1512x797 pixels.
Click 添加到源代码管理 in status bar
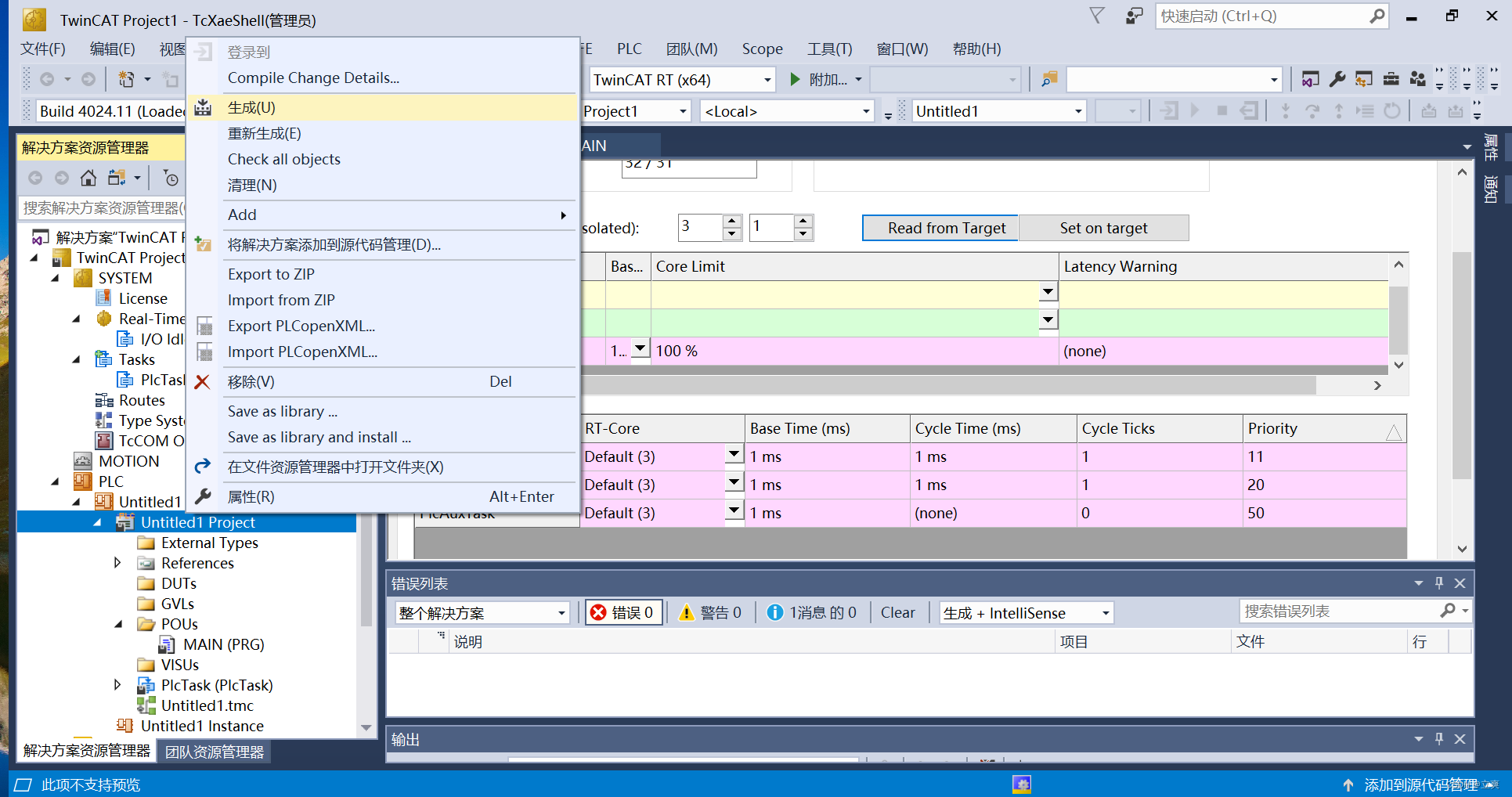coord(1420,784)
